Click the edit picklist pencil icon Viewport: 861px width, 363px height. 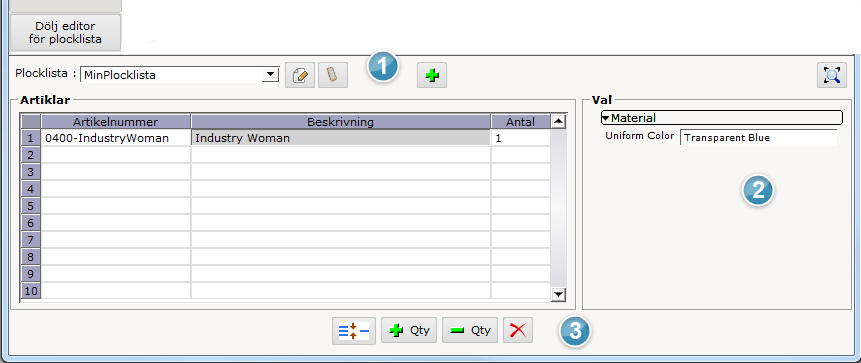click(x=300, y=75)
